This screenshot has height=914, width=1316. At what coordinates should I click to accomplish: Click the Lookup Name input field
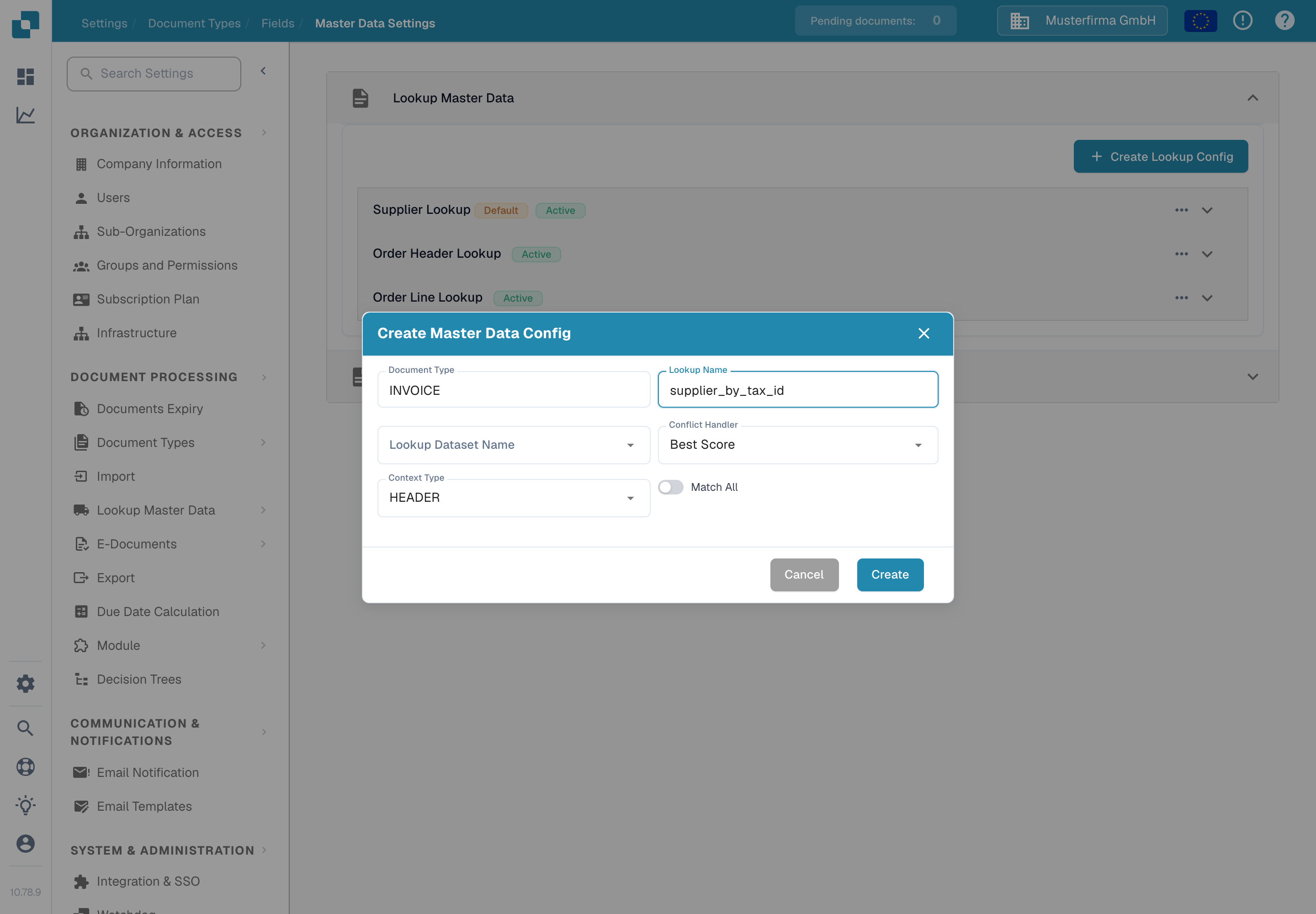click(798, 390)
